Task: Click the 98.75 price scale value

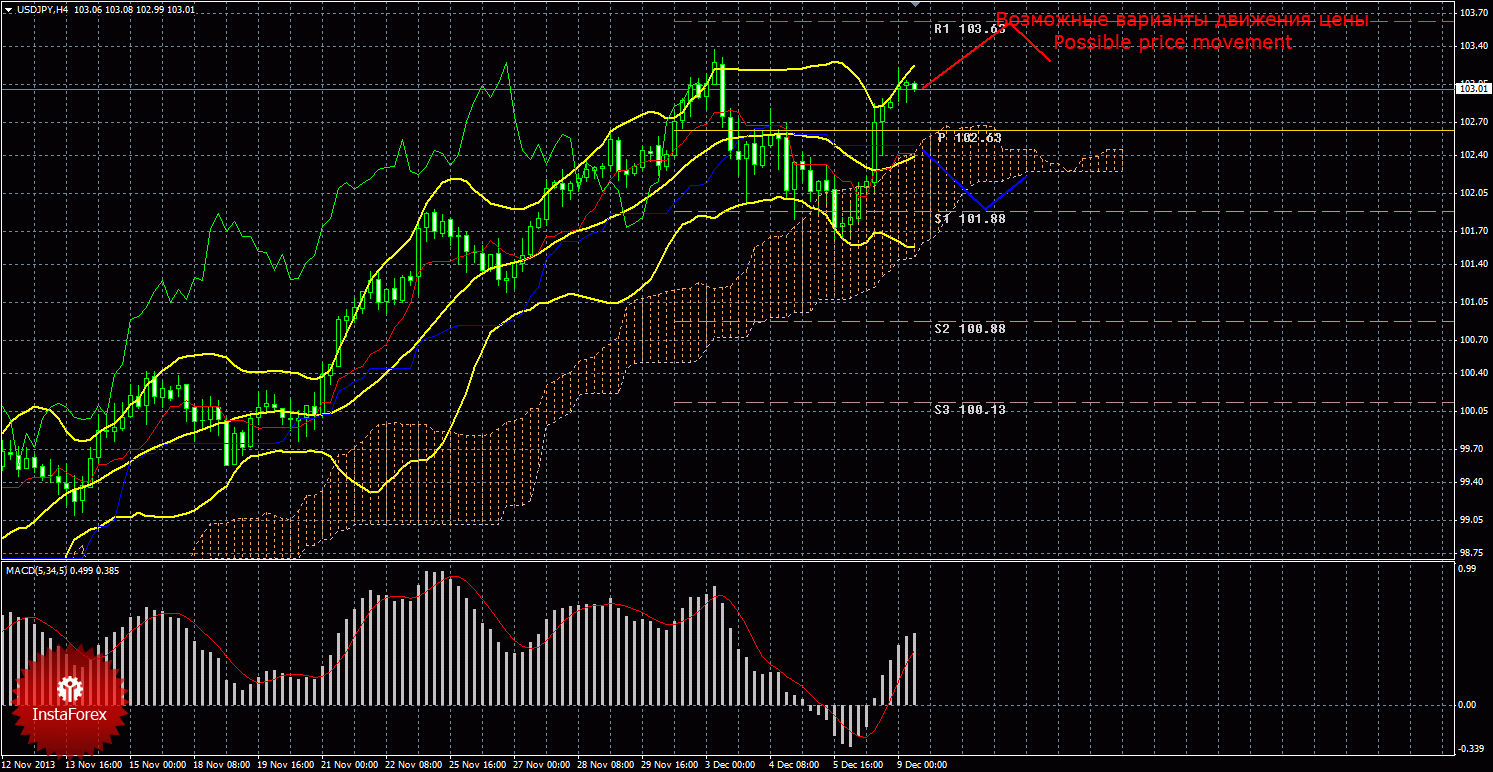Action: (x=1469, y=553)
